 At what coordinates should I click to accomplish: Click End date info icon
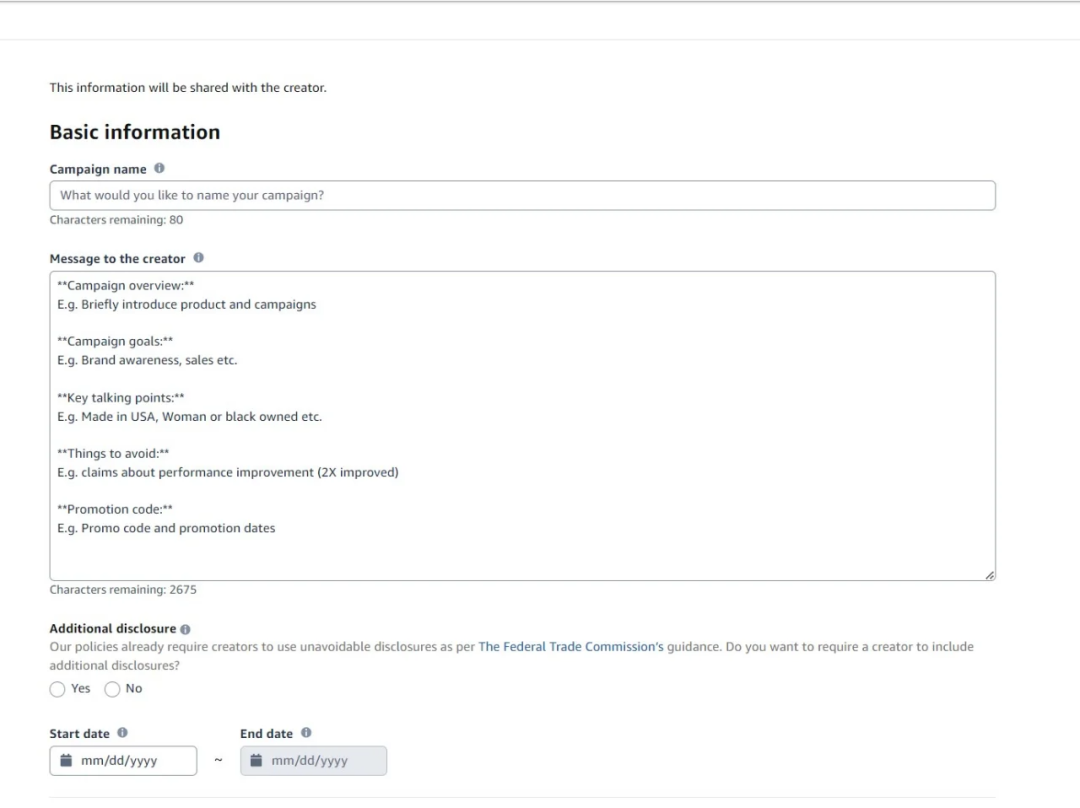click(307, 733)
